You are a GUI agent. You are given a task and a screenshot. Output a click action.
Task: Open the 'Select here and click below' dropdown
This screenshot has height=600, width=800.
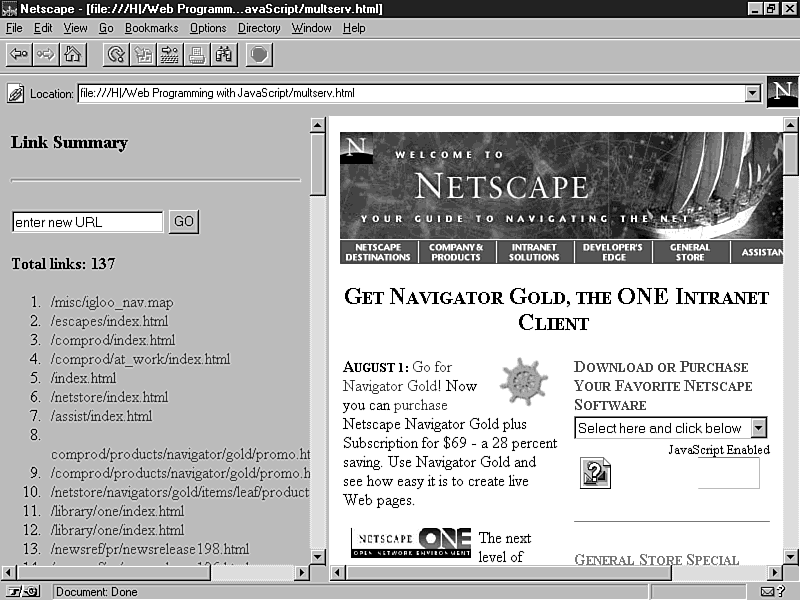759,428
